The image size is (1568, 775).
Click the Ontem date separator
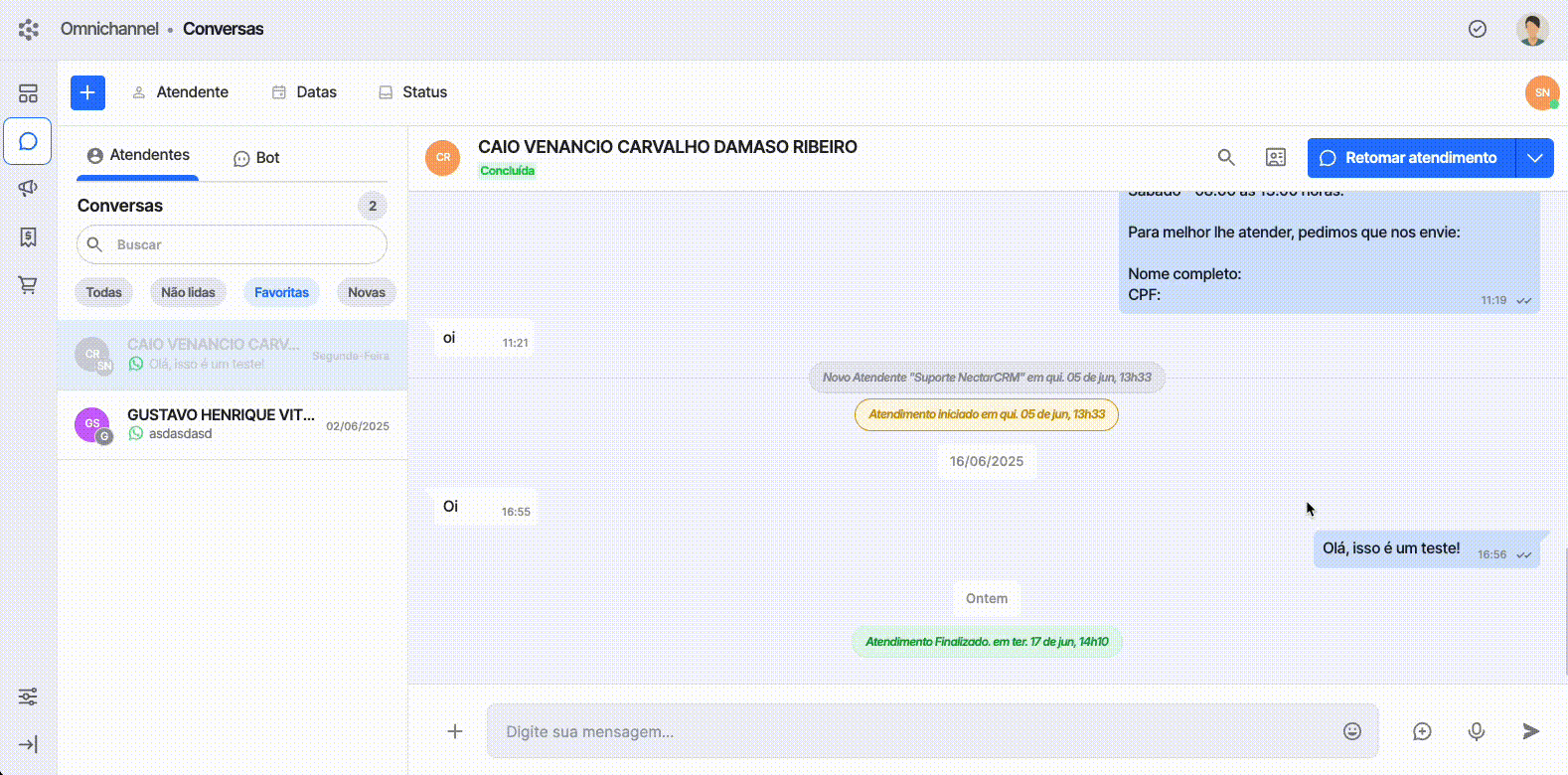pyautogui.click(x=987, y=598)
